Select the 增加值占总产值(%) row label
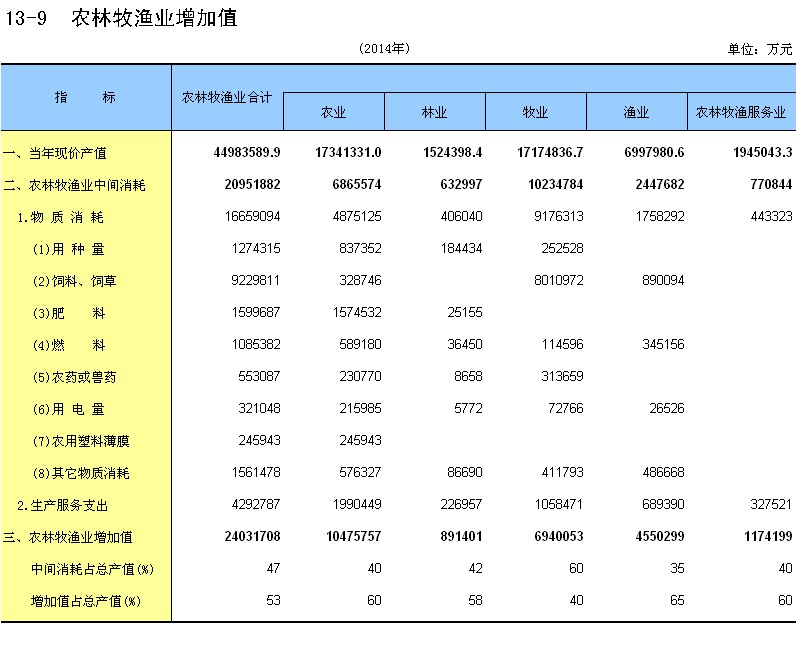796x655 pixels. click(85, 601)
